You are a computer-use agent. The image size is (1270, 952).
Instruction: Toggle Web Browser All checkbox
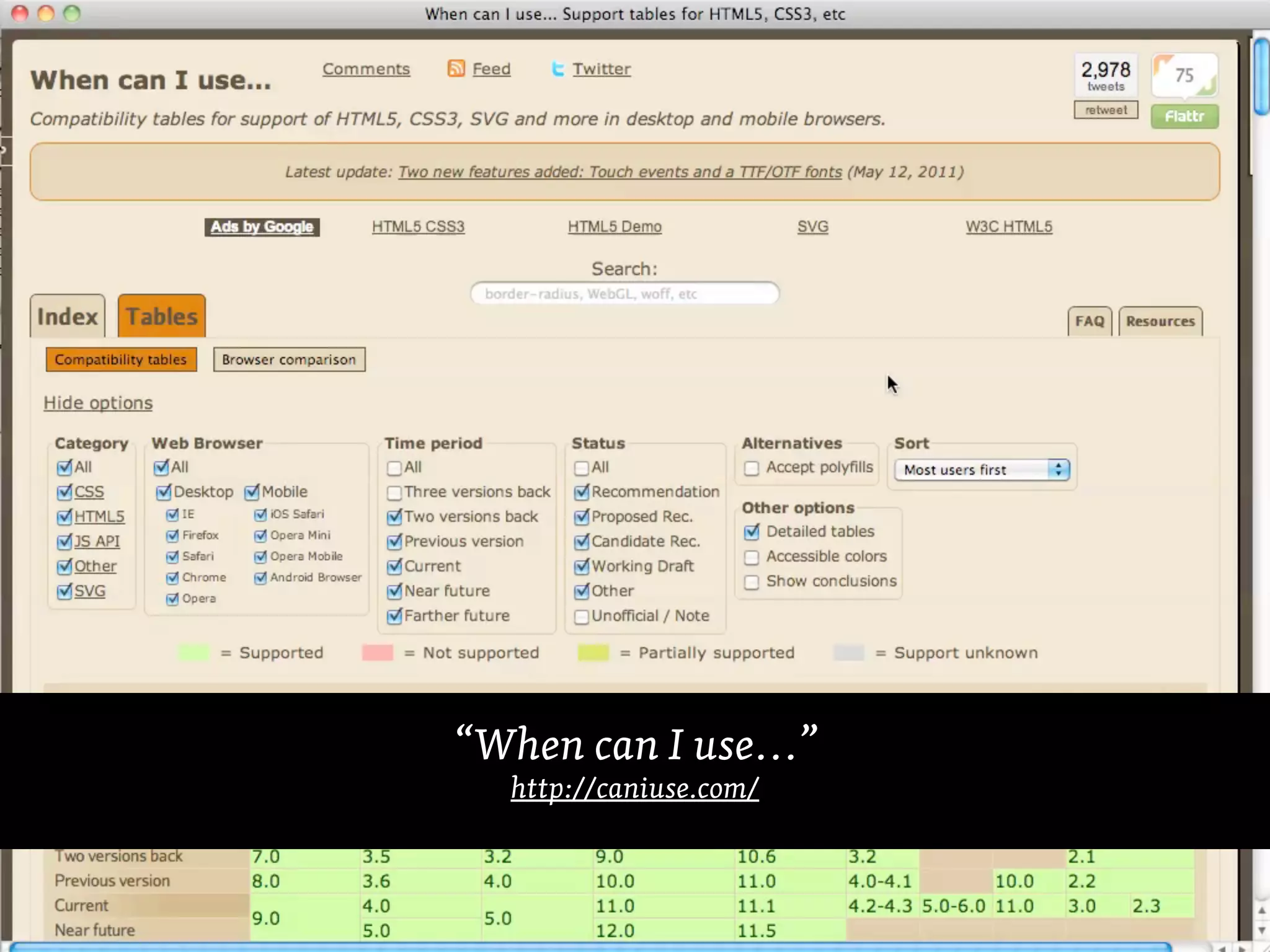161,467
